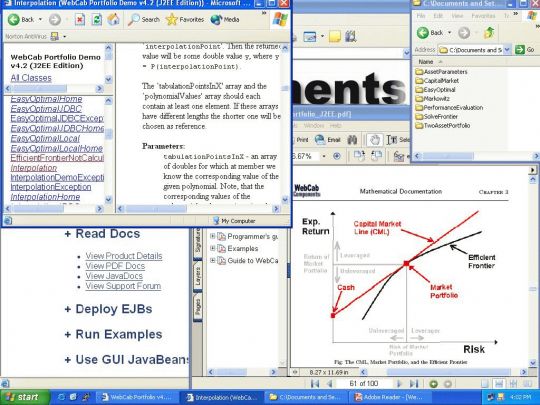This screenshot has width=540, height=405.
Task: Open the InterpolationHome class link
Action: (x=45, y=197)
